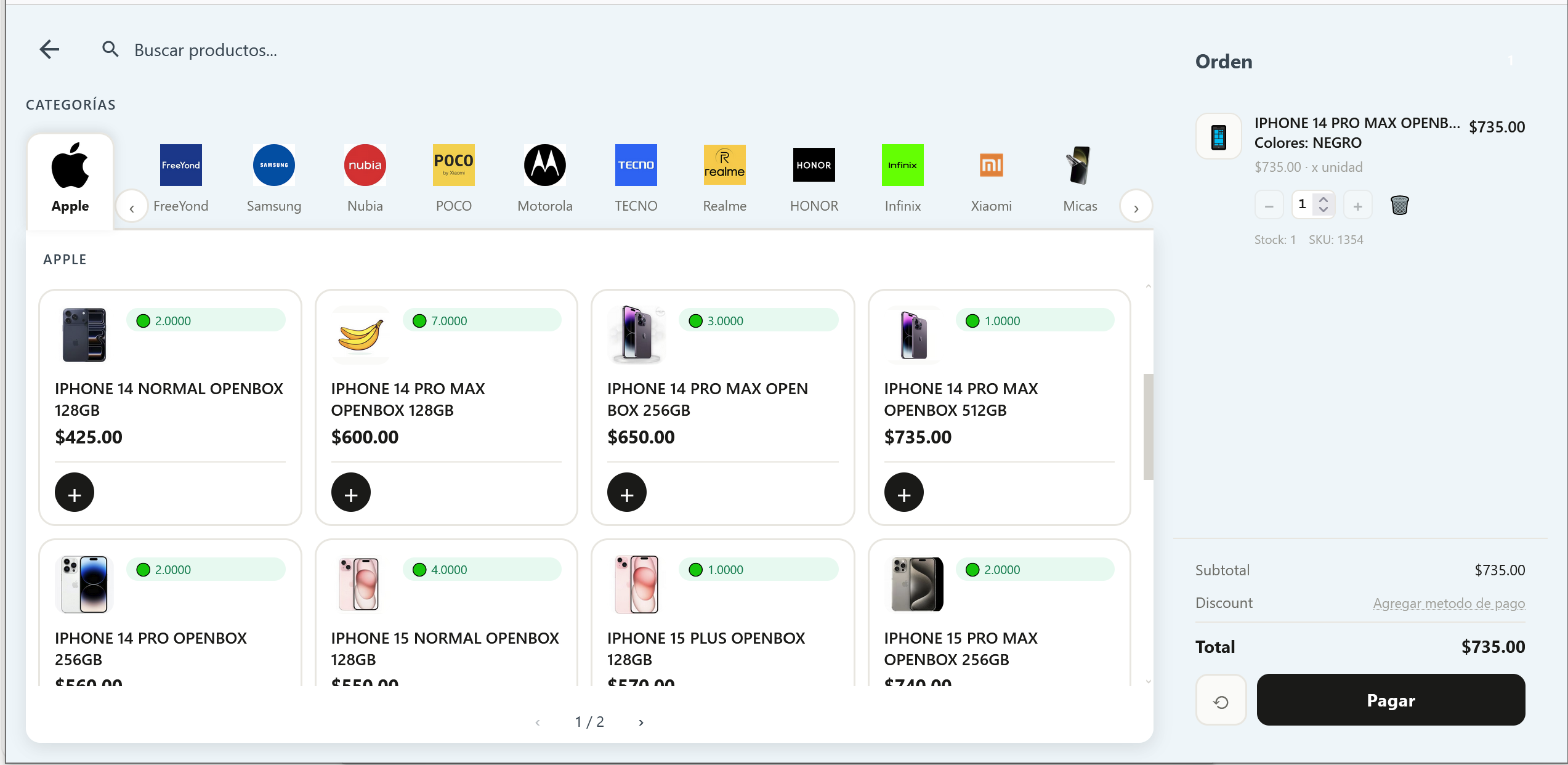Switch to the Samsung category

(274, 179)
